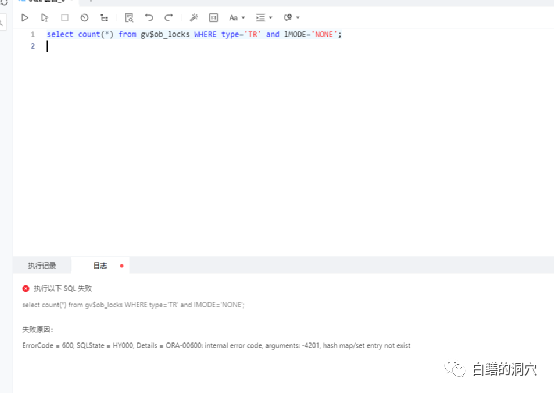Open find and replace search icon
Screen dimensions: 554x393
[x=129, y=17]
